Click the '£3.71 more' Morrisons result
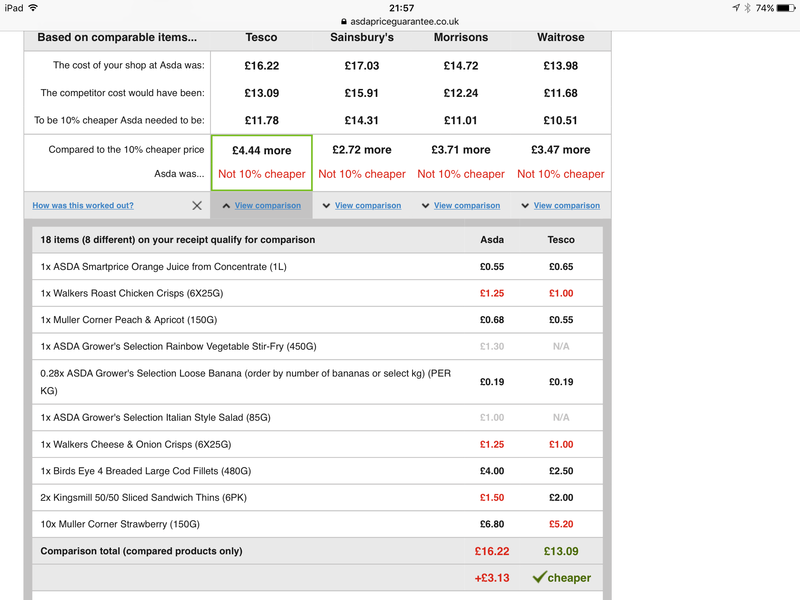The image size is (800, 600). coord(461,150)
